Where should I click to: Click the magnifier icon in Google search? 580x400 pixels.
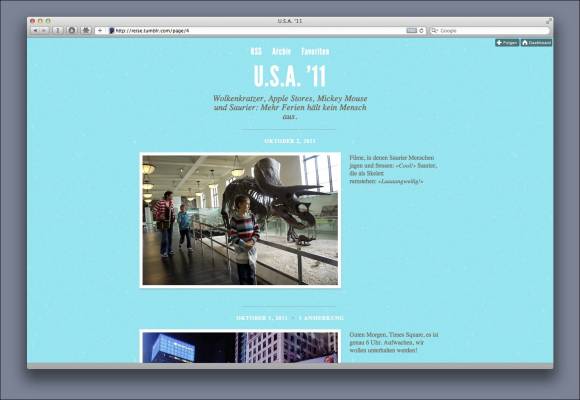pos(435,31)
